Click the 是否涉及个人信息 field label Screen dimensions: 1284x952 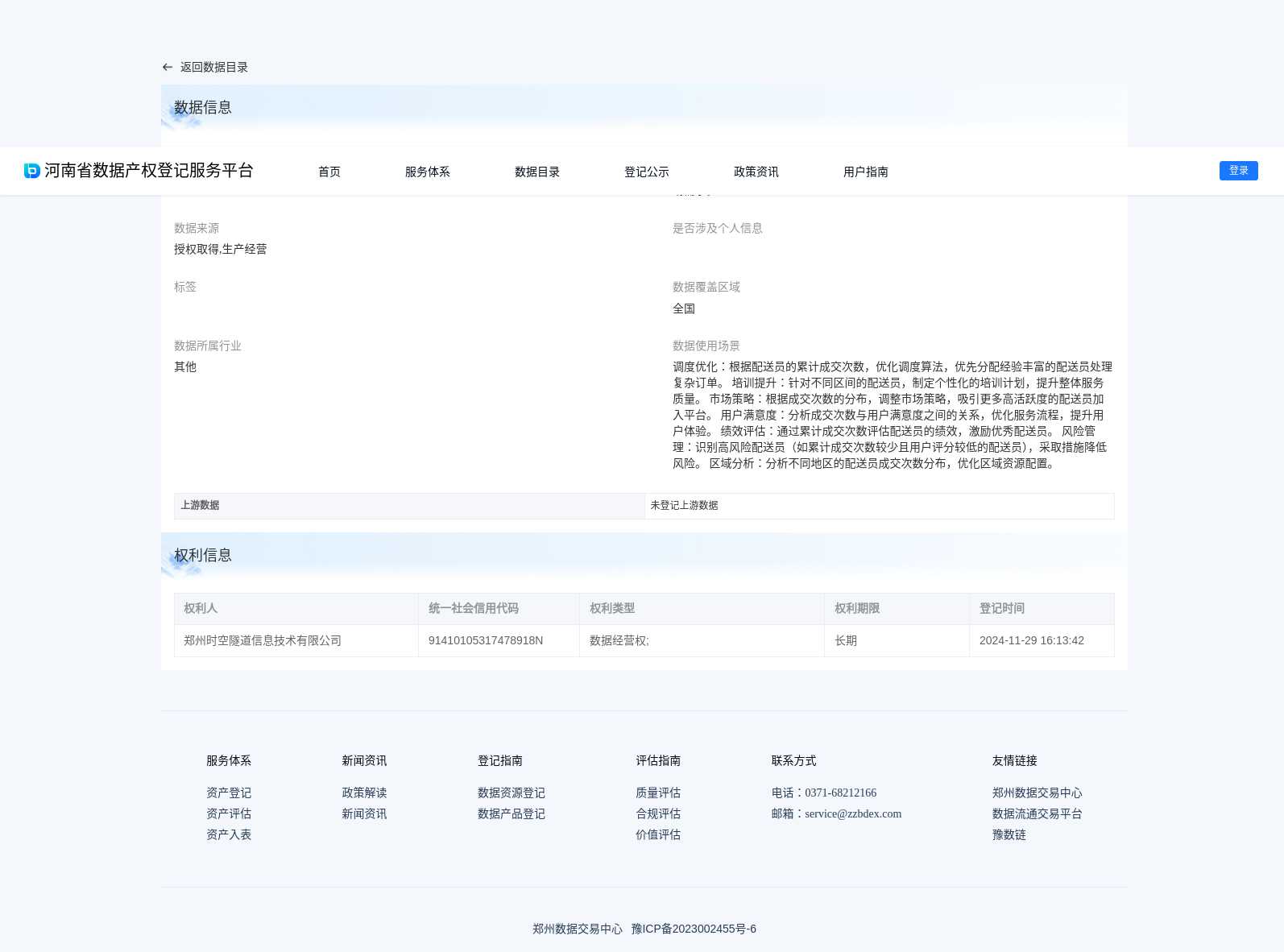(718, 229)
